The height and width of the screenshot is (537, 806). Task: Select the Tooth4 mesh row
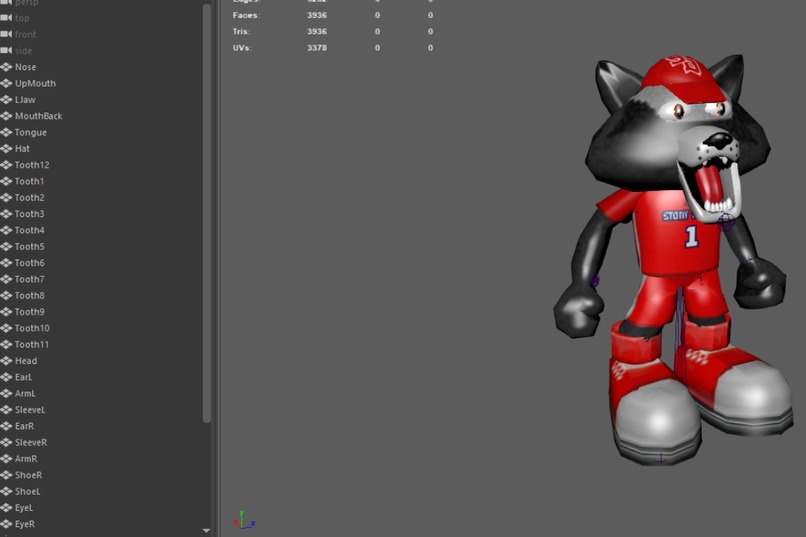click(x=29, y=230)
